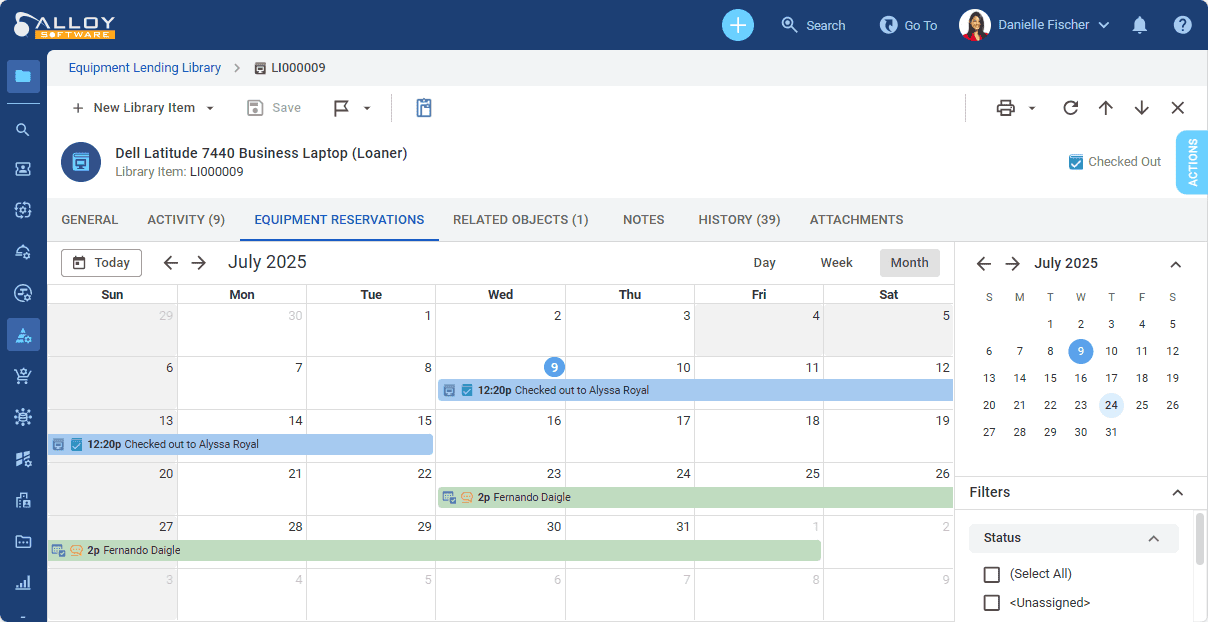Open the notifications bell
This screenshot has height=622, width=1208.
1139,25
